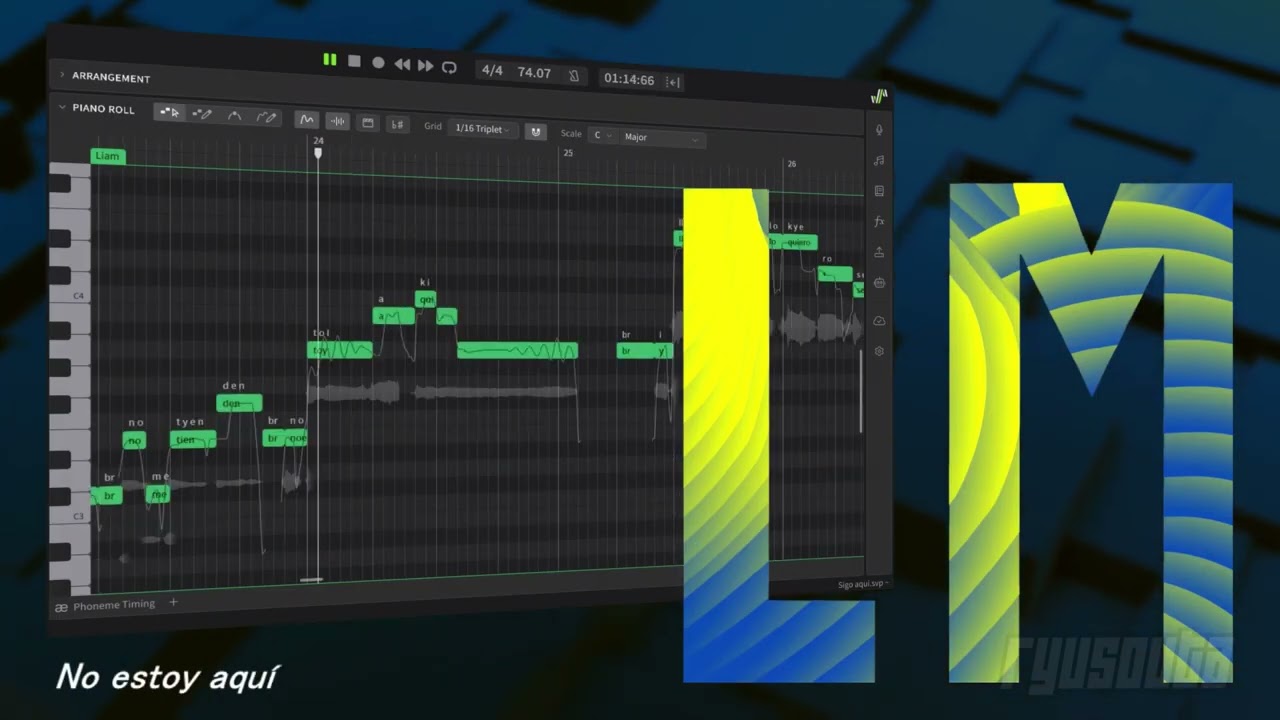Click the 'Sigo aquí.svp' file name
1280x720 pixels.
861,583
